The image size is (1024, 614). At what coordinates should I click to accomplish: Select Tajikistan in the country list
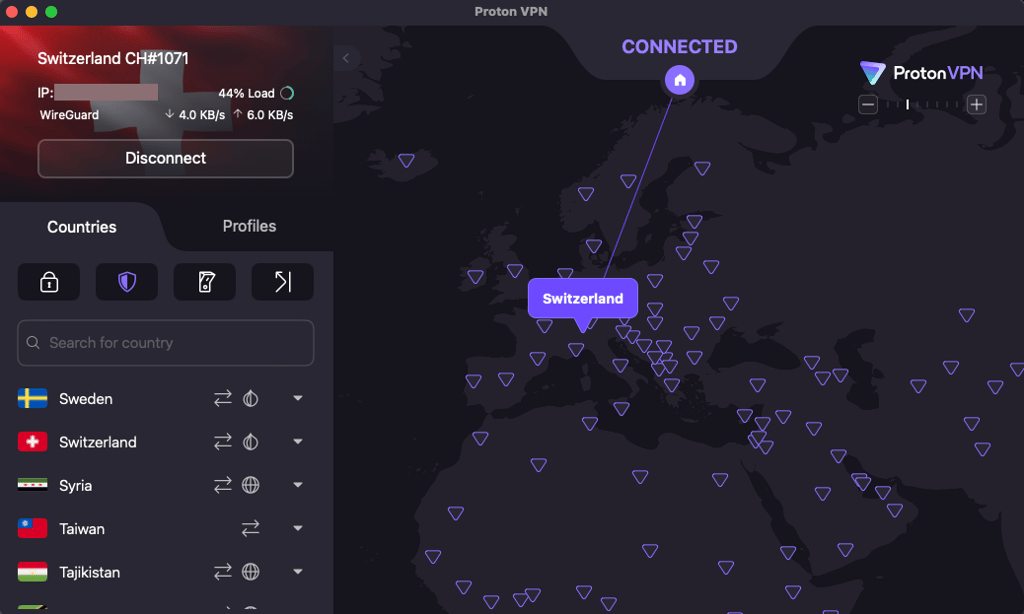(89, 572)
